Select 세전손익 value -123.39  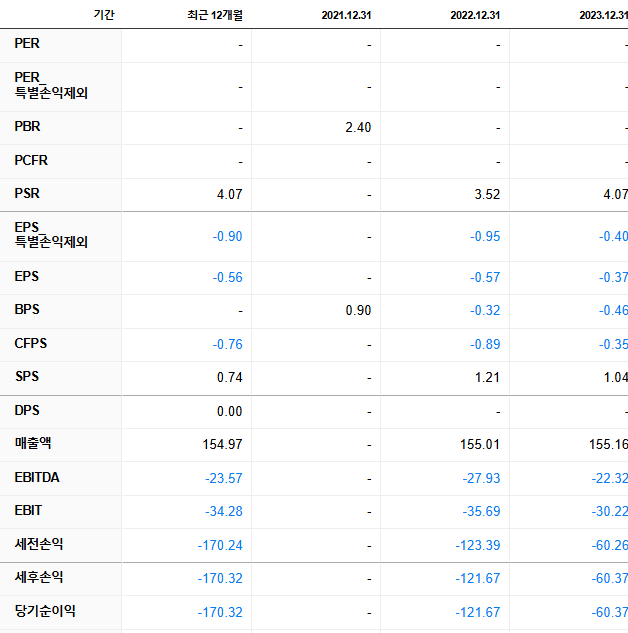pos(477,546)
